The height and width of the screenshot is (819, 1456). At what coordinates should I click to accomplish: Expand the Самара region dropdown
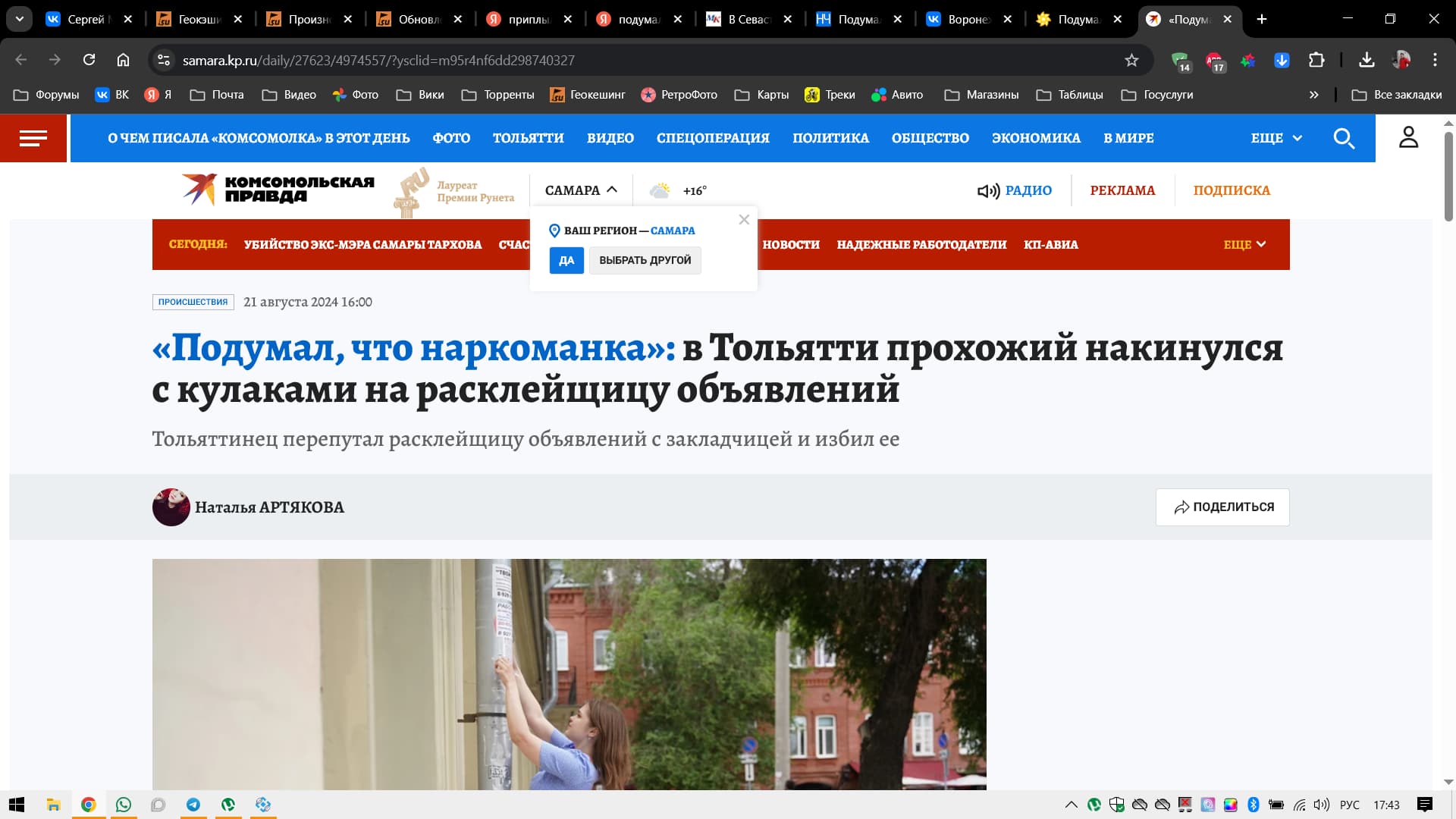(x=581, y=190)
